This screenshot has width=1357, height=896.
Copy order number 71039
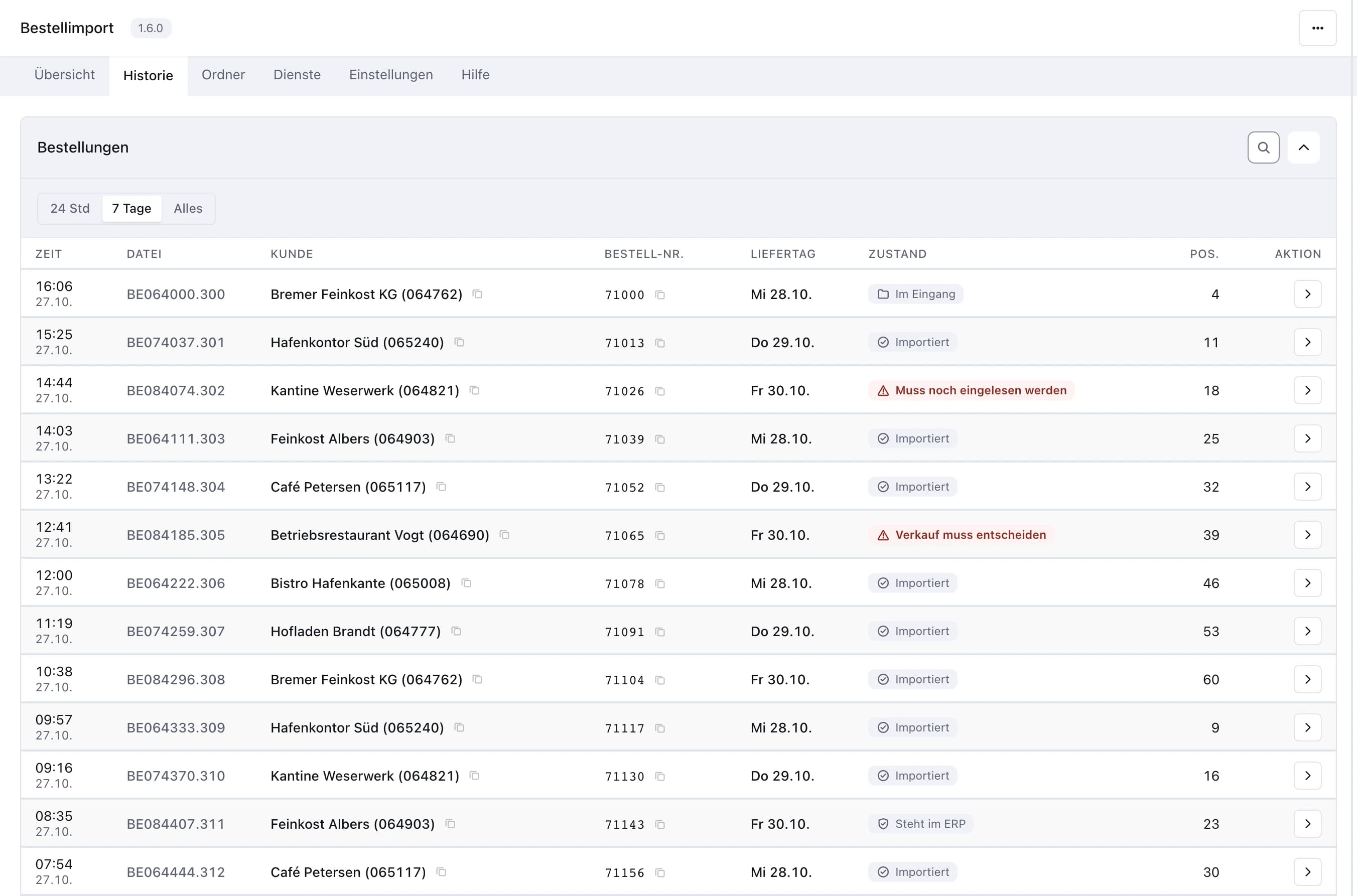click(x=659, y=439)
